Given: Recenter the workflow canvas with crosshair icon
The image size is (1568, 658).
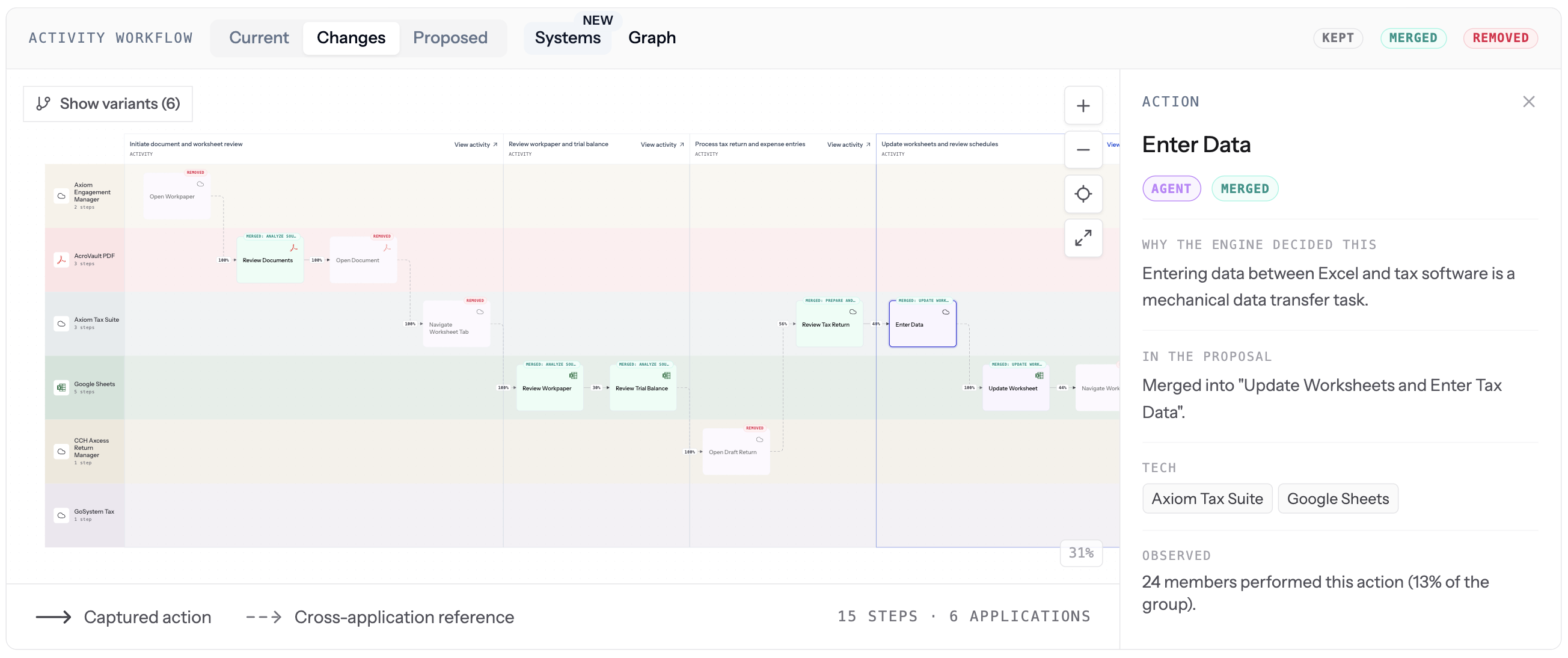Looking at the screenshot, I should (x=1083, y=194).
